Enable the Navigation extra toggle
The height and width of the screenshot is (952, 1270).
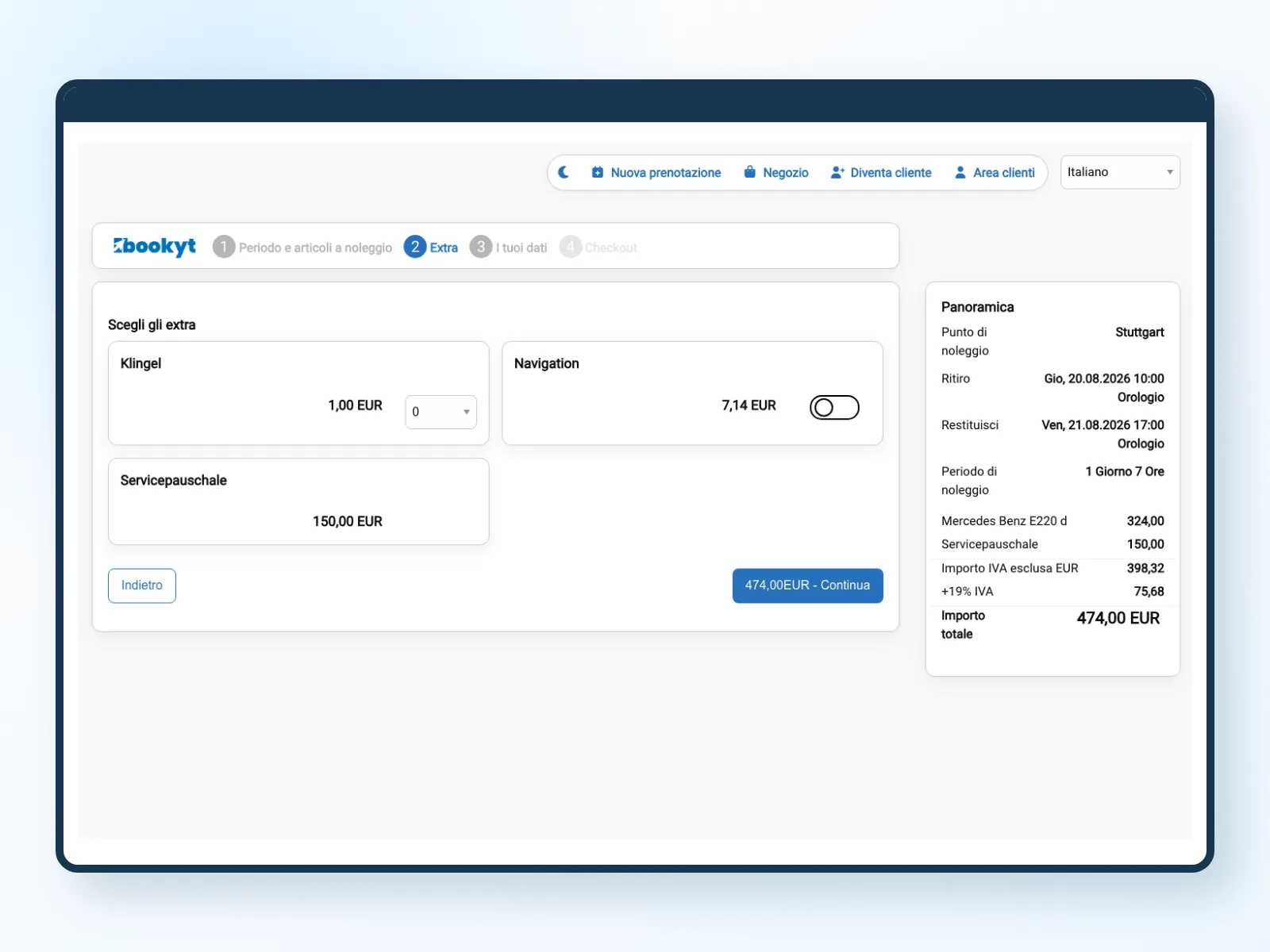pos(834,407)
